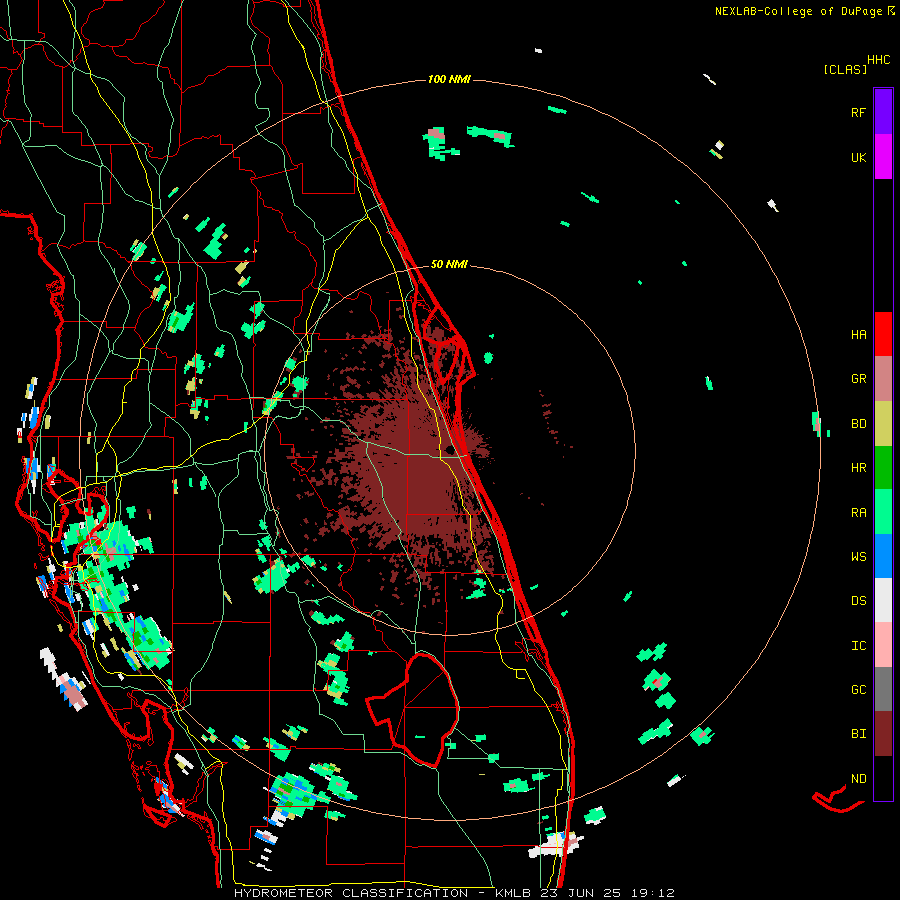Click the BD yellow legend swatch
The height and width of the screenshot is (900, 900).
[x=883, y=423]
